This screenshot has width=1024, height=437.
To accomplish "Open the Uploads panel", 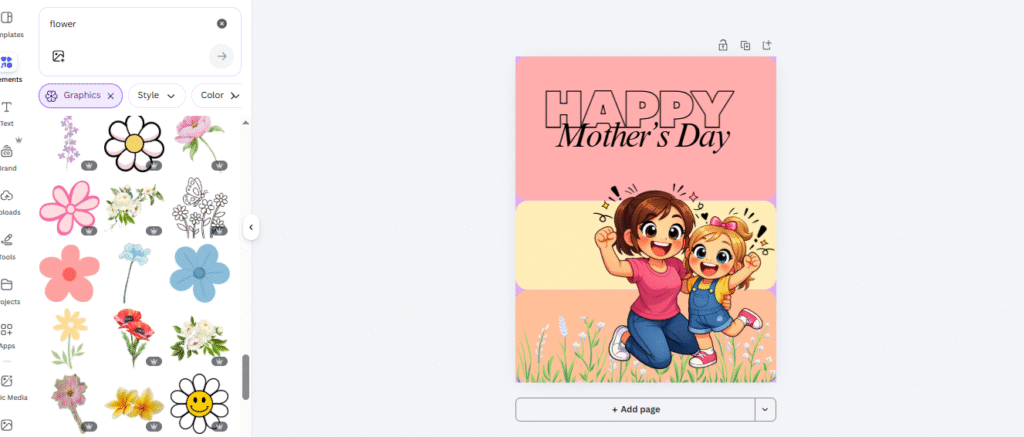I will point(7,201).
